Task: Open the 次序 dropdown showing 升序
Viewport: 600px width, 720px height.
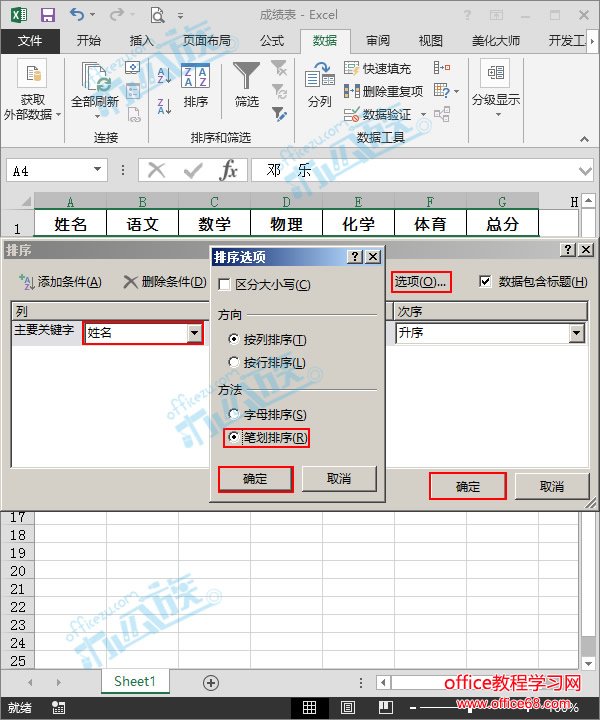Action: tap(576, 333)
